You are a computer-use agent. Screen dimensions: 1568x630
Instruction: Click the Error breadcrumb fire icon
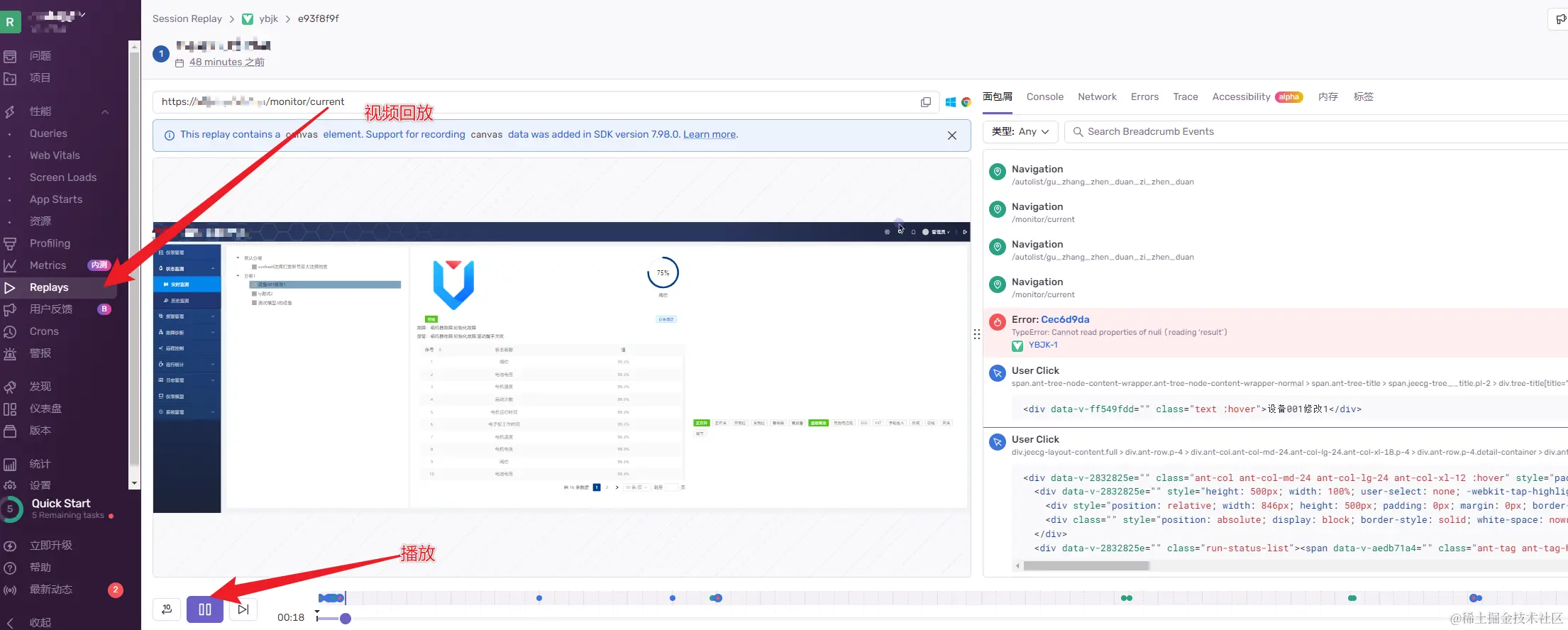tap(998, 321)
